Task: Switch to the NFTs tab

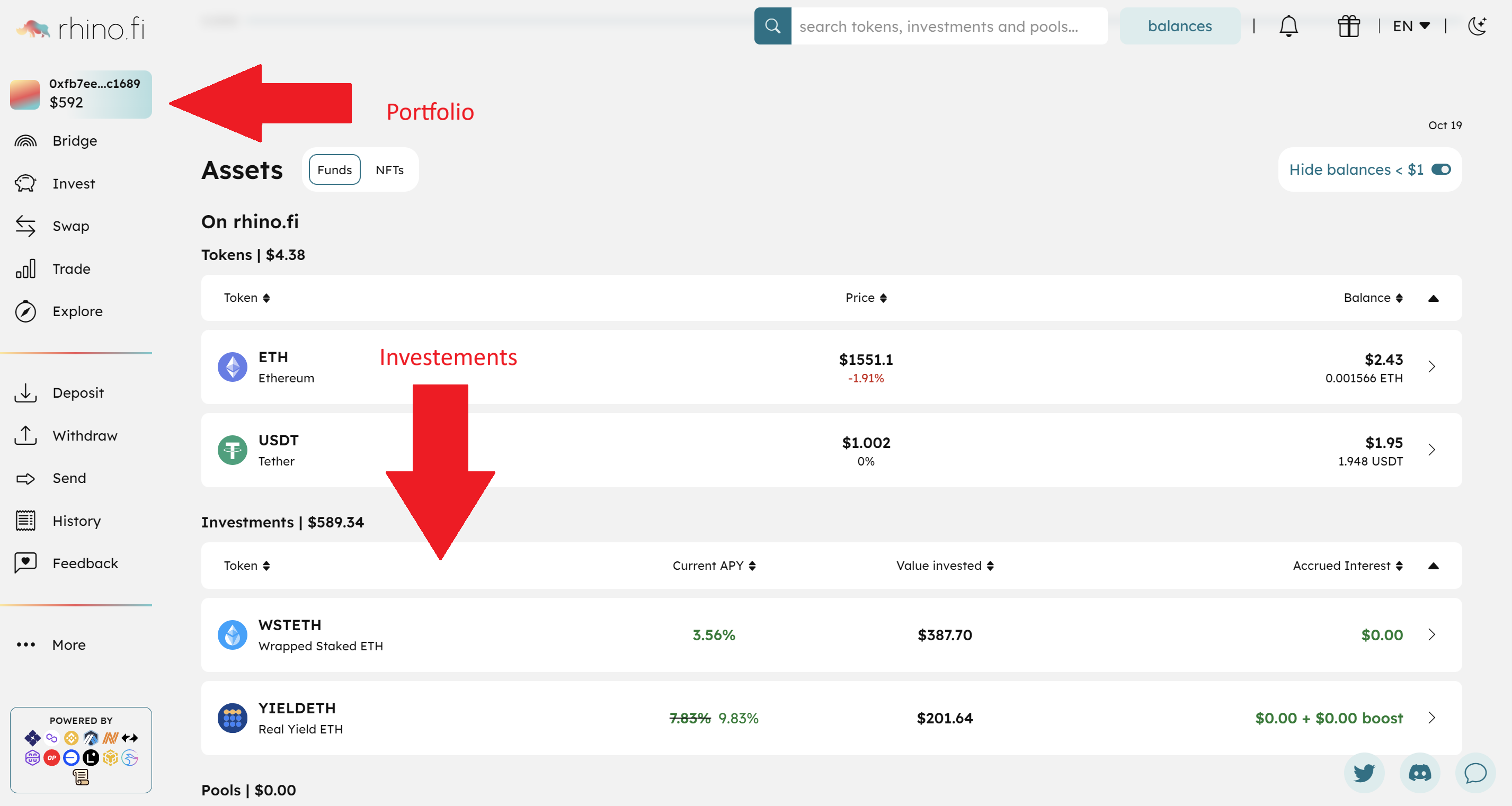Action: pyautogui.click(x=389, y=169)
